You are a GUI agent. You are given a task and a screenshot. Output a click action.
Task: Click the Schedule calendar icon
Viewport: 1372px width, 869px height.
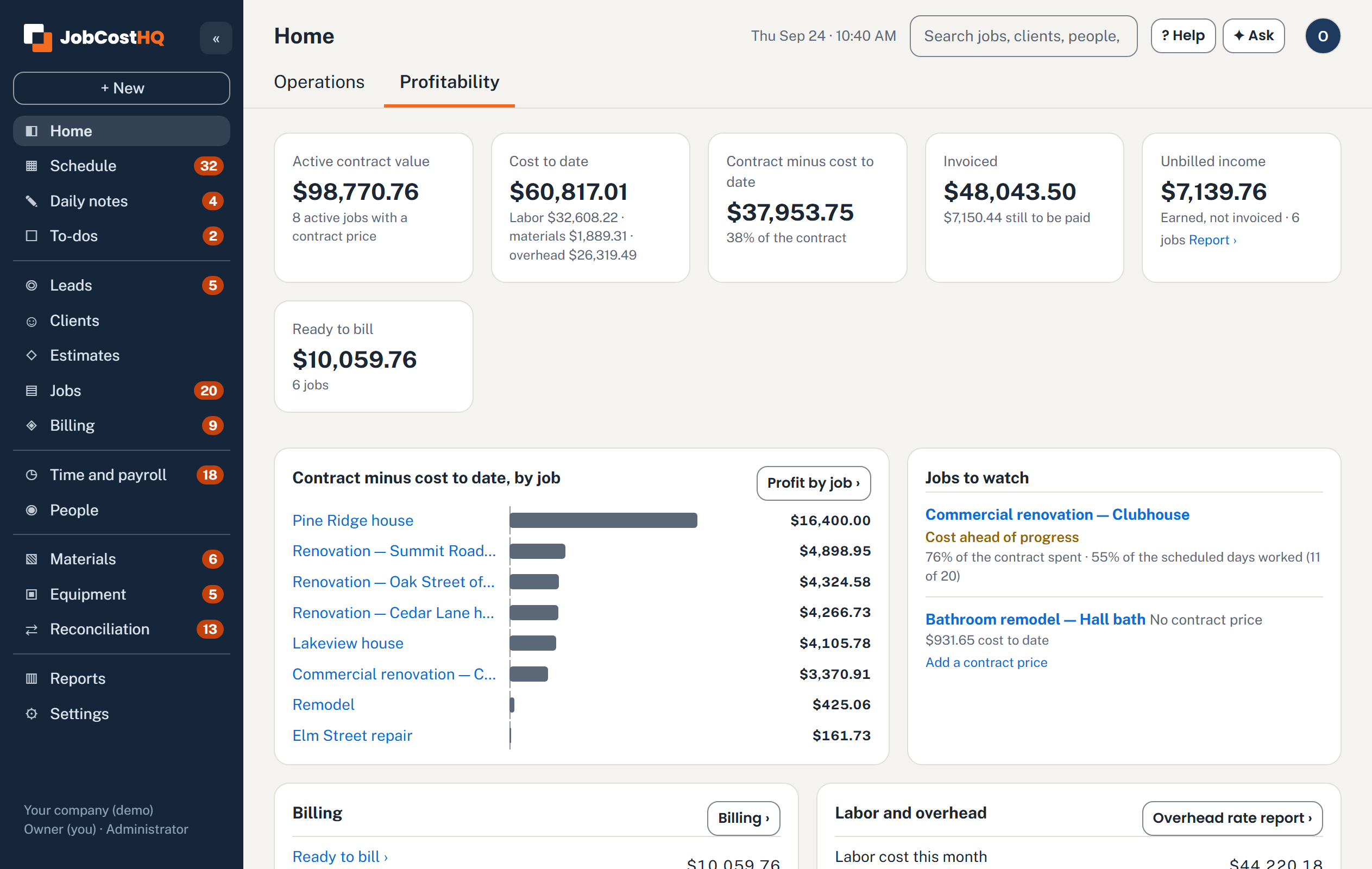32,166
